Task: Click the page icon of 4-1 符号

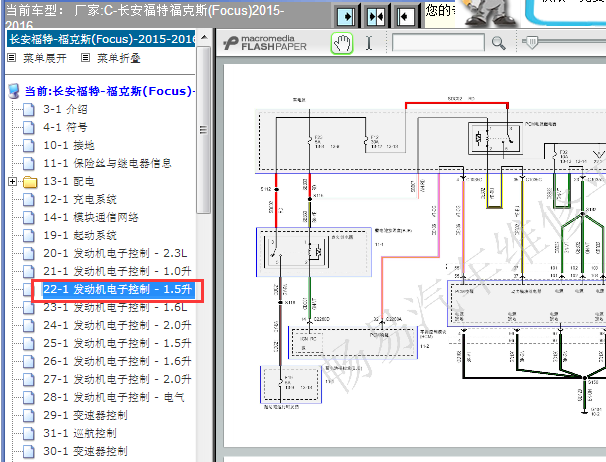Action: [x=29, y=127]
